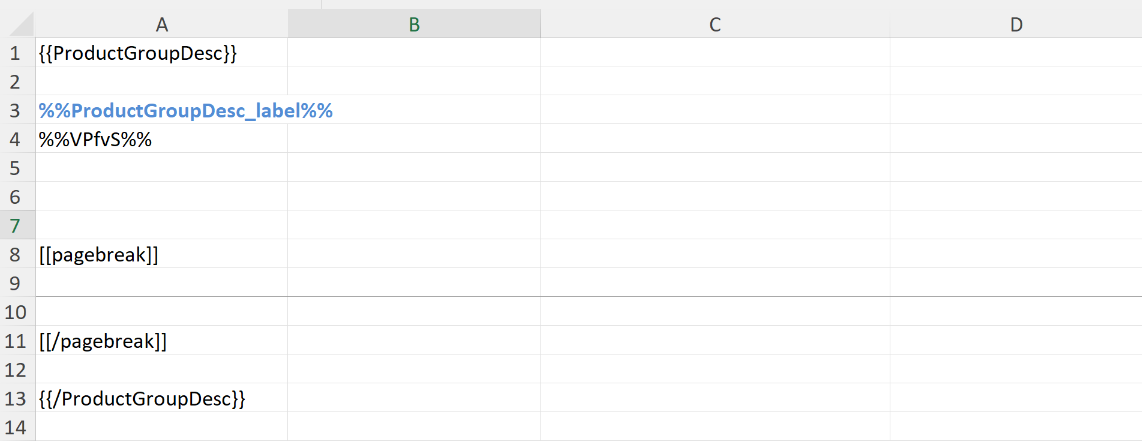Select the %%ProductGroupDesc_label%% cell
Screen dimensions: 1142x441
185,111
